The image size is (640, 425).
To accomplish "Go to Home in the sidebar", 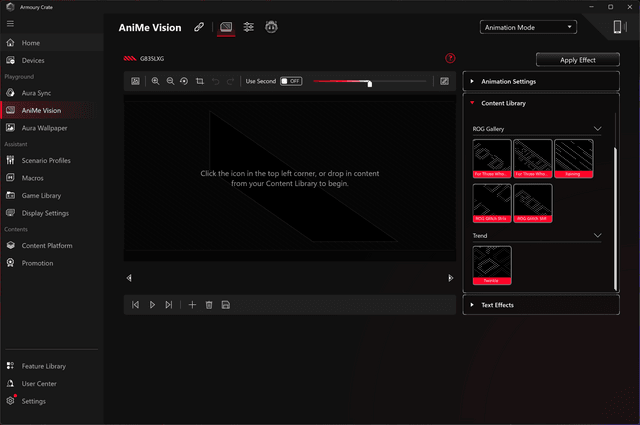I will point(51,43).
